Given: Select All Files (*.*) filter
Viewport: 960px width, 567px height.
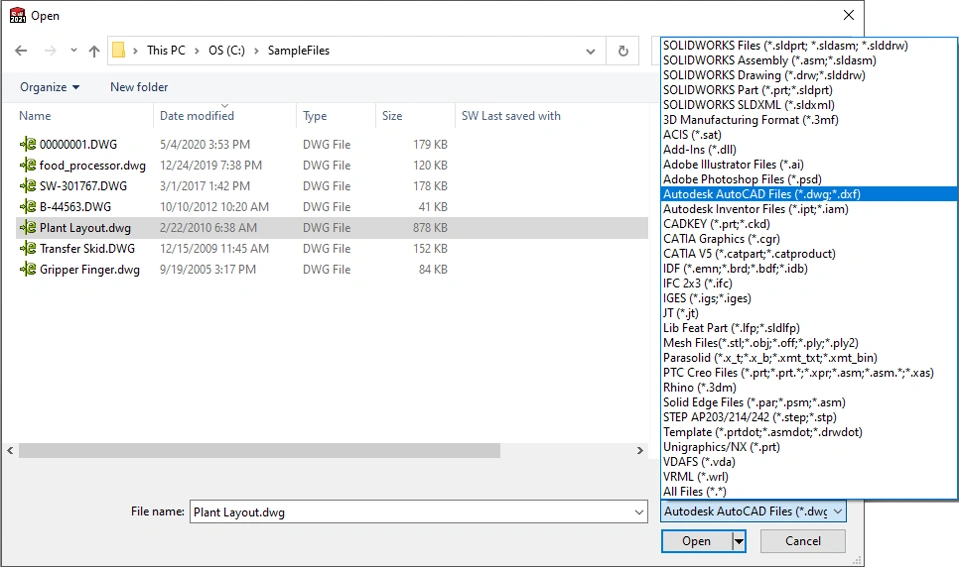Looking at the screenshot, I should pos(809,492).
